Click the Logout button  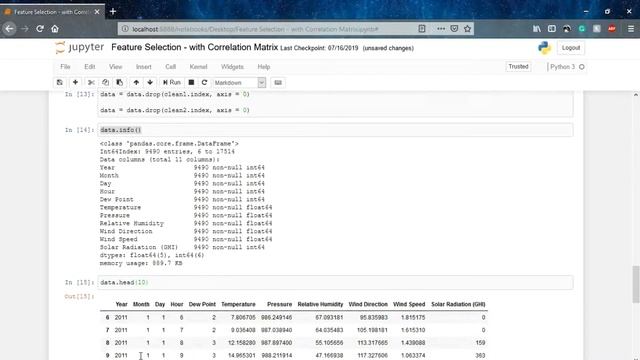click(x=571, y=48)
